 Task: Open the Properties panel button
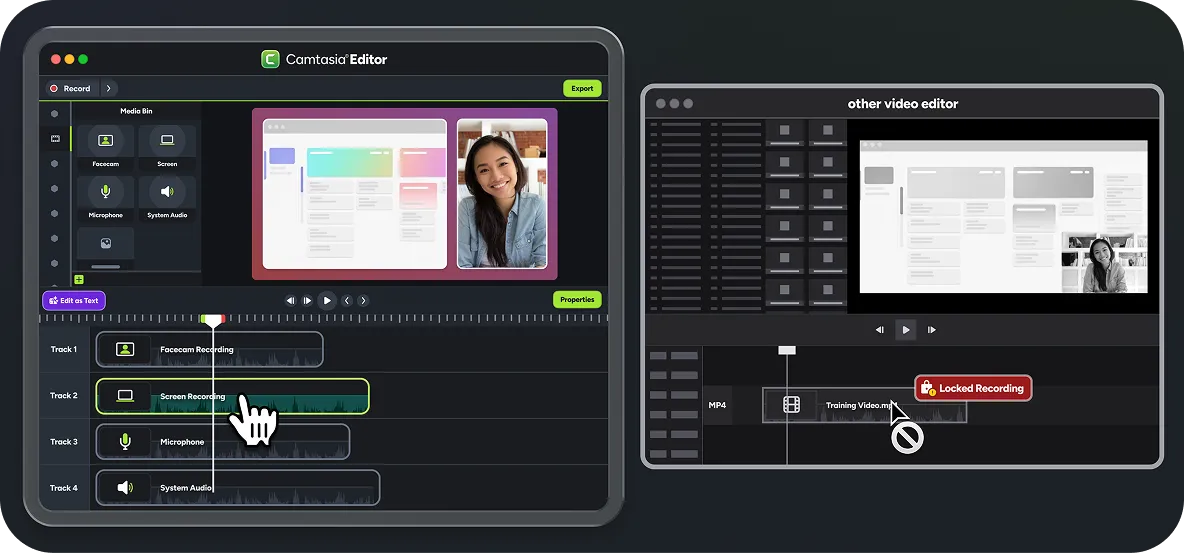tap(577, 299)
